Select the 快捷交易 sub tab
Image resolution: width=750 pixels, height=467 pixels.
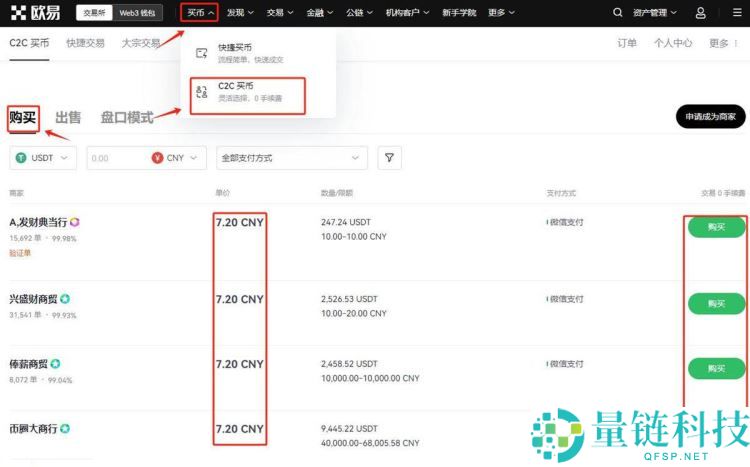tap(85, 43)
